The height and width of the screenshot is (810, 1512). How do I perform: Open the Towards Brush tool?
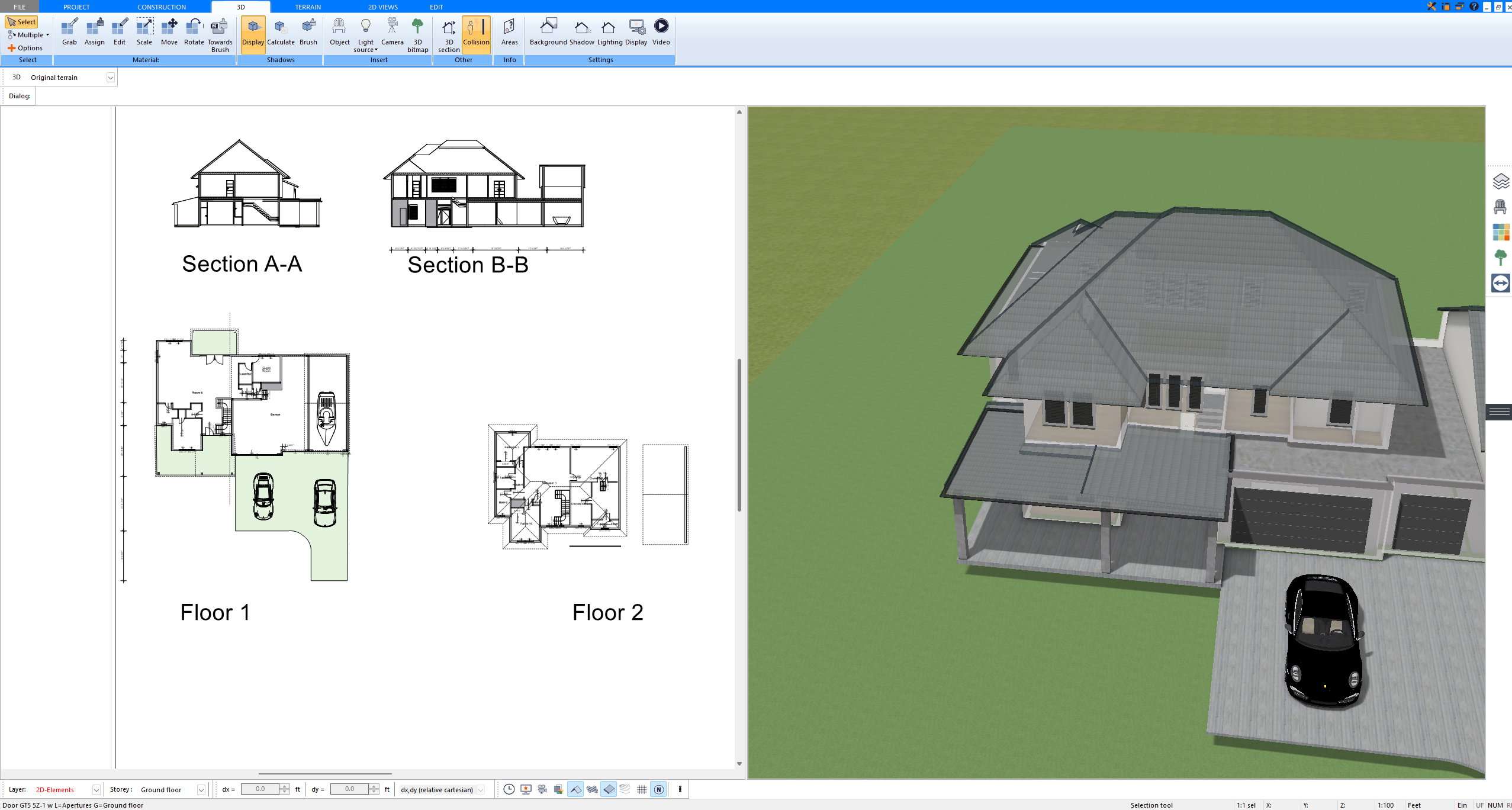tap(220, 36)
